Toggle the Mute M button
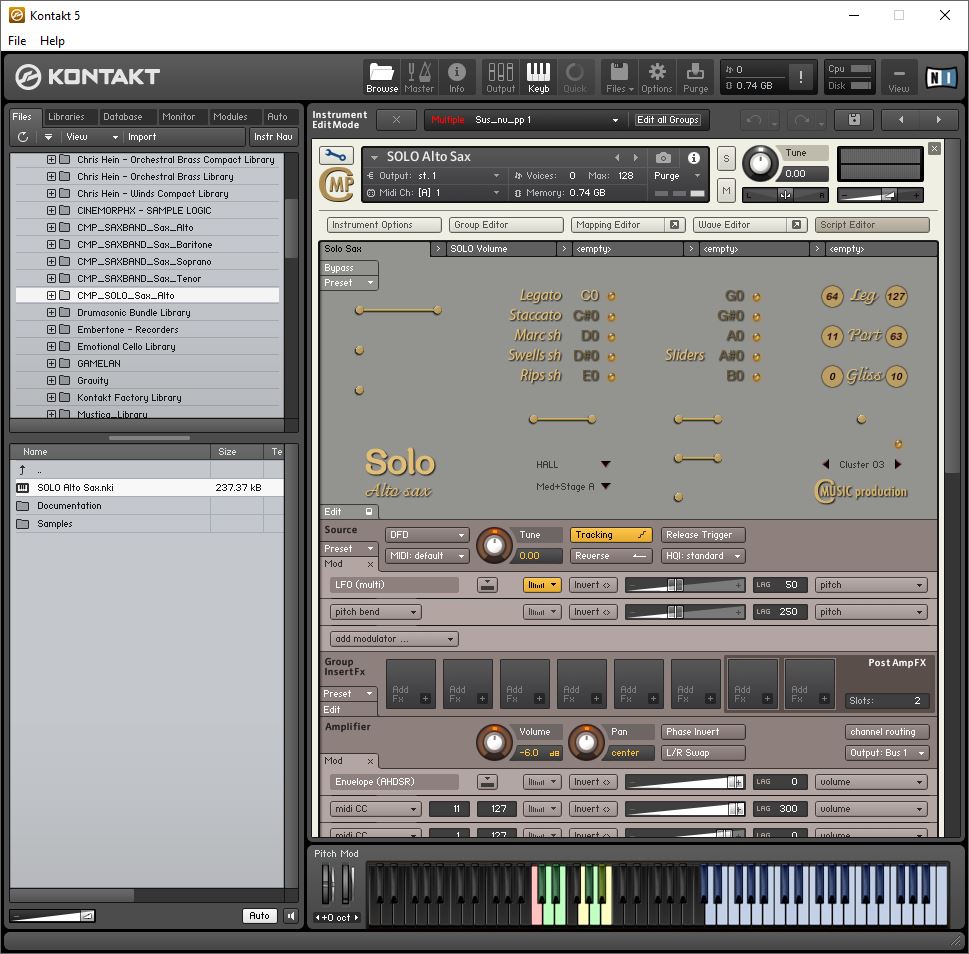This screenshot has width=969, height=954. click(x=726, y=191)
